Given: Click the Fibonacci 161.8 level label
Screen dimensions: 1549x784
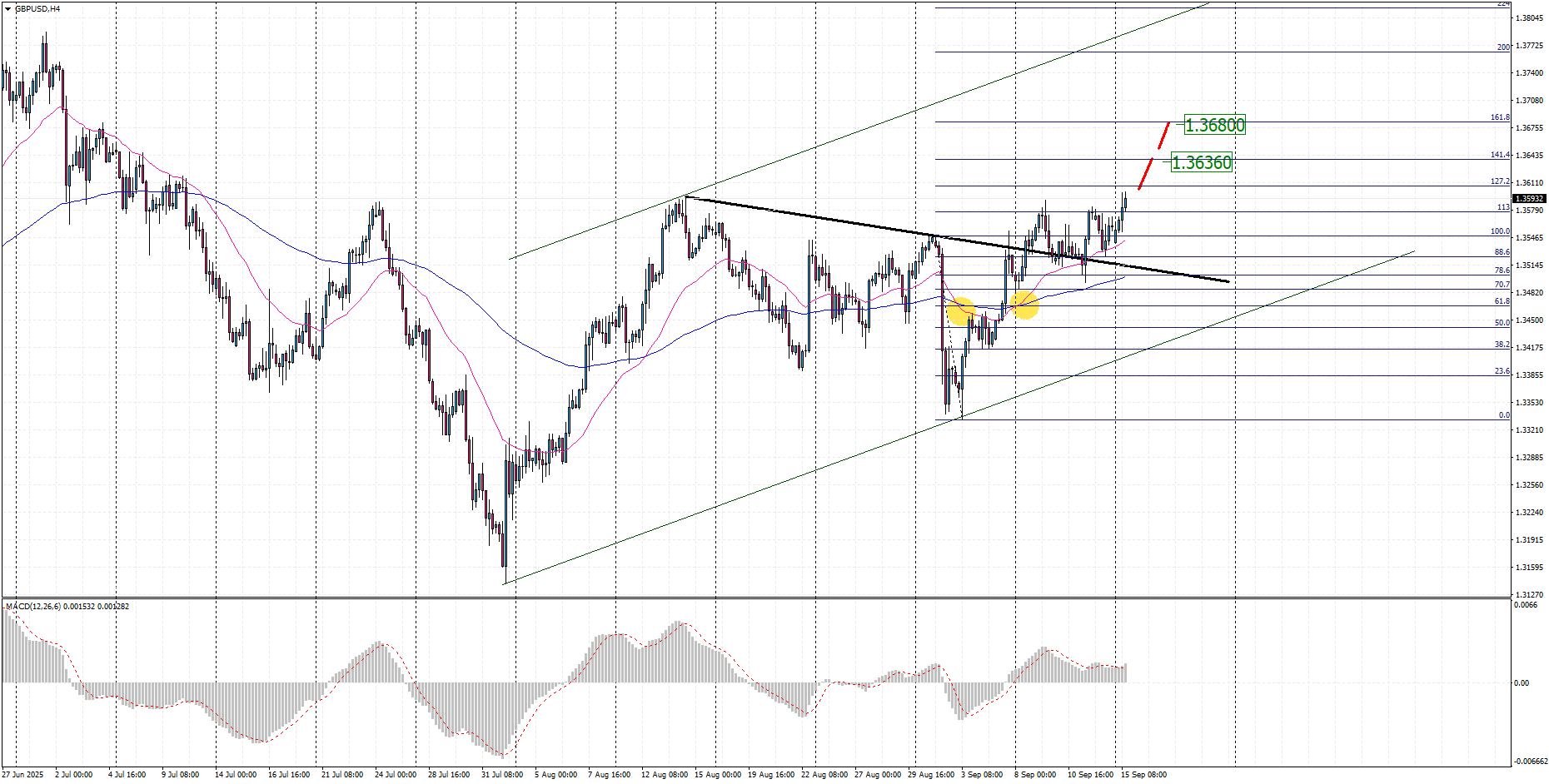Looking at the screenshot, I should tap(1499, 118).
